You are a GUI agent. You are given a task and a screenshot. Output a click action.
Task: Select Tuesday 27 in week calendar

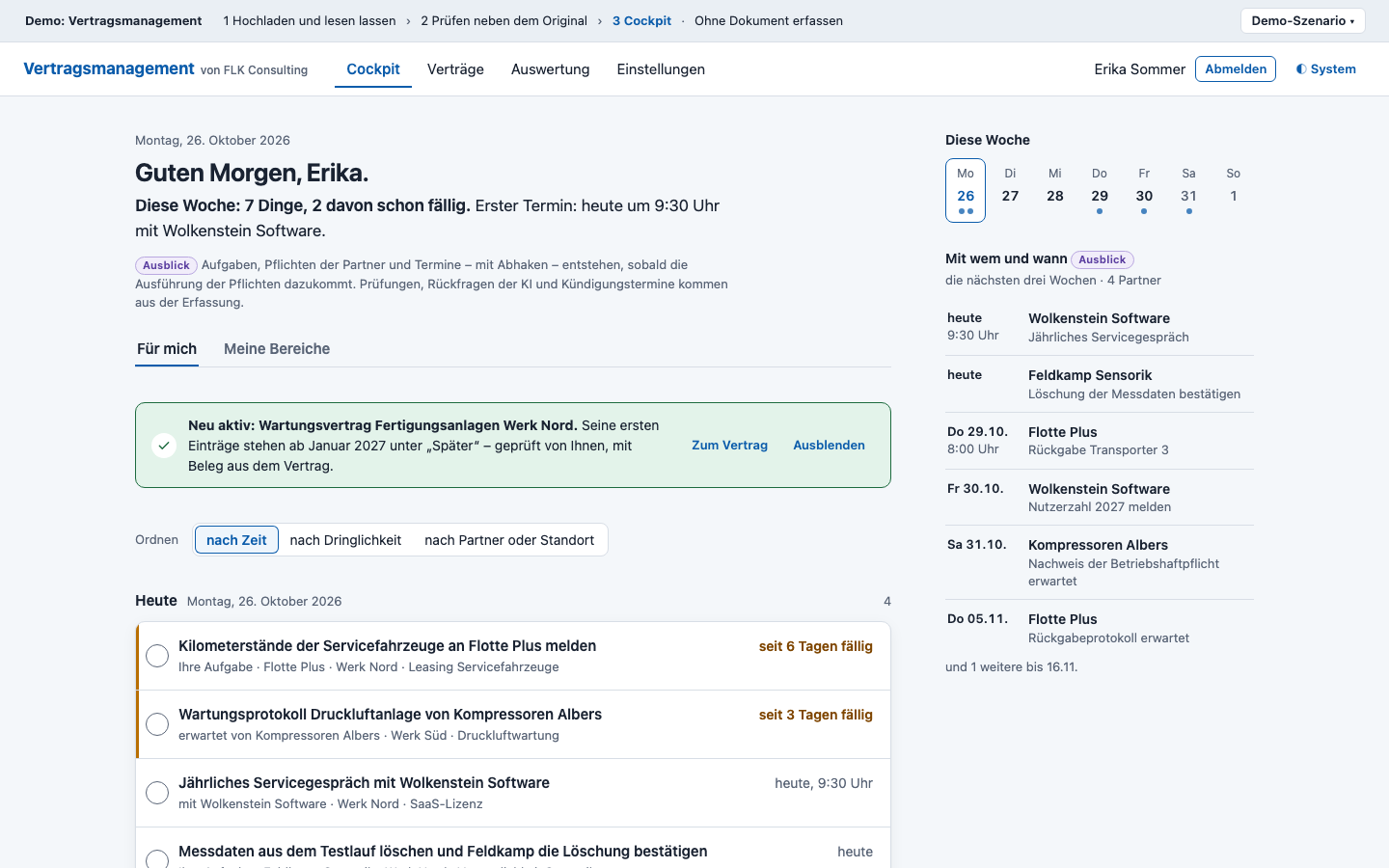pos(1010,190)
